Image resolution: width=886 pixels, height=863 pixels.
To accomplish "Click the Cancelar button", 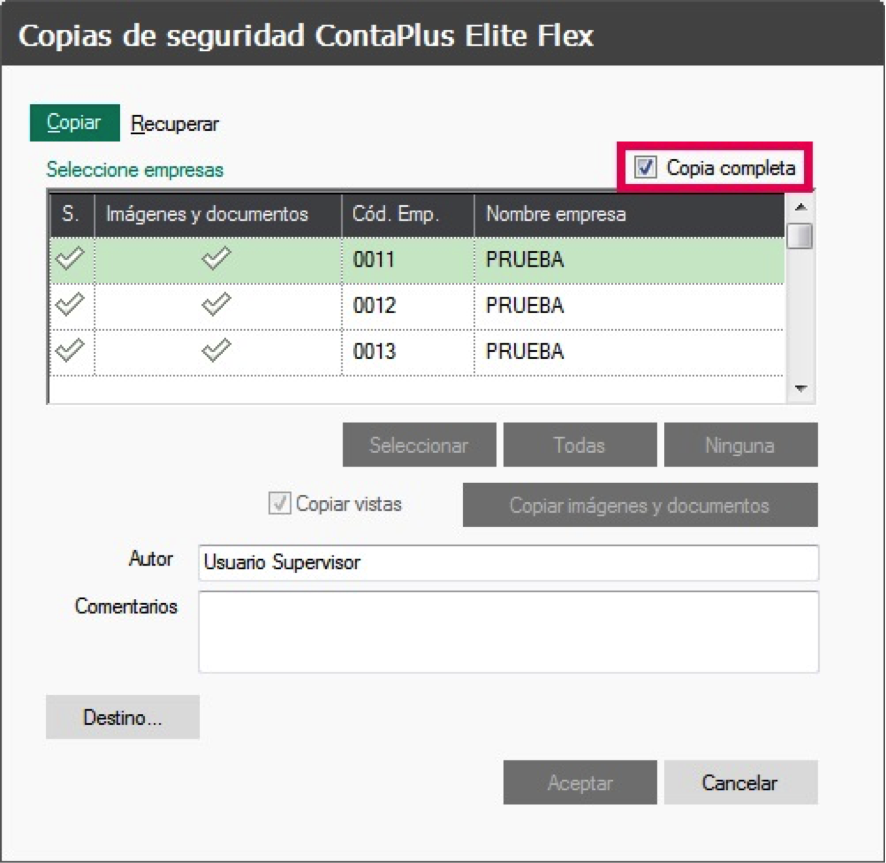I will pos(740,782).
